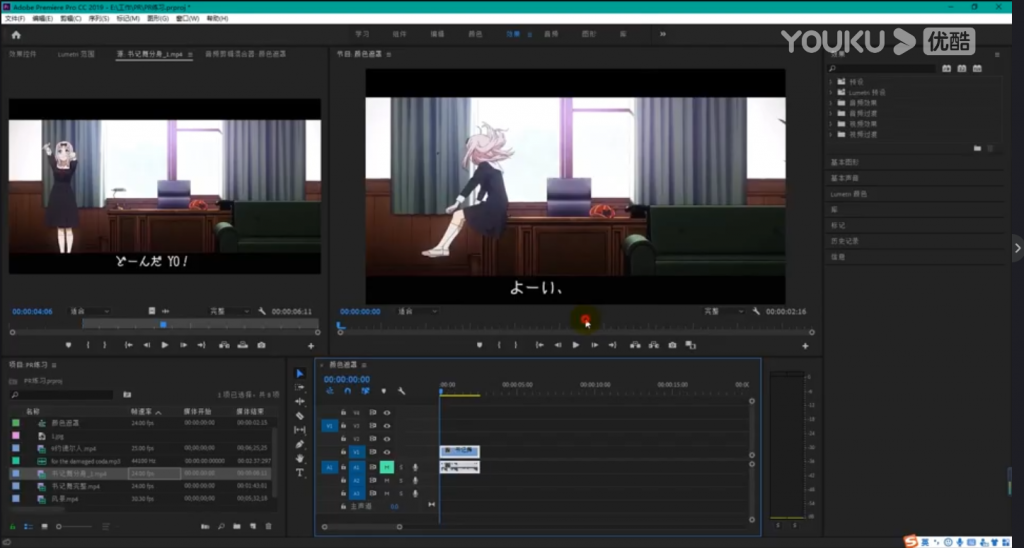
Task: Select the Track Select Forward tool
Action: pyautogui.click(x=300, y=387)
